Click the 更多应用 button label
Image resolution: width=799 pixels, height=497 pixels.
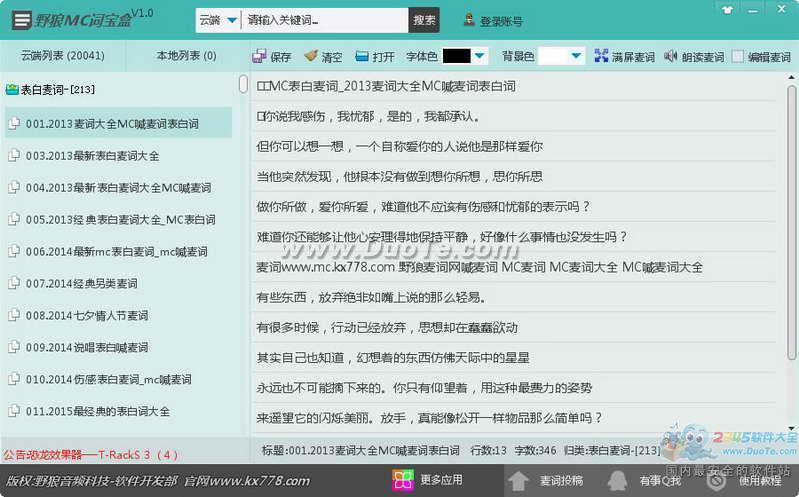tap(441, 480)
